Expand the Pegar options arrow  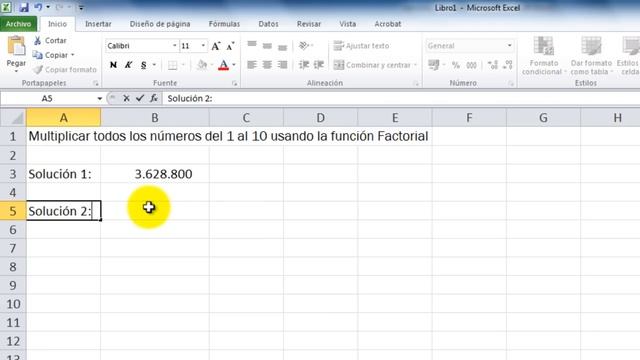16,71
